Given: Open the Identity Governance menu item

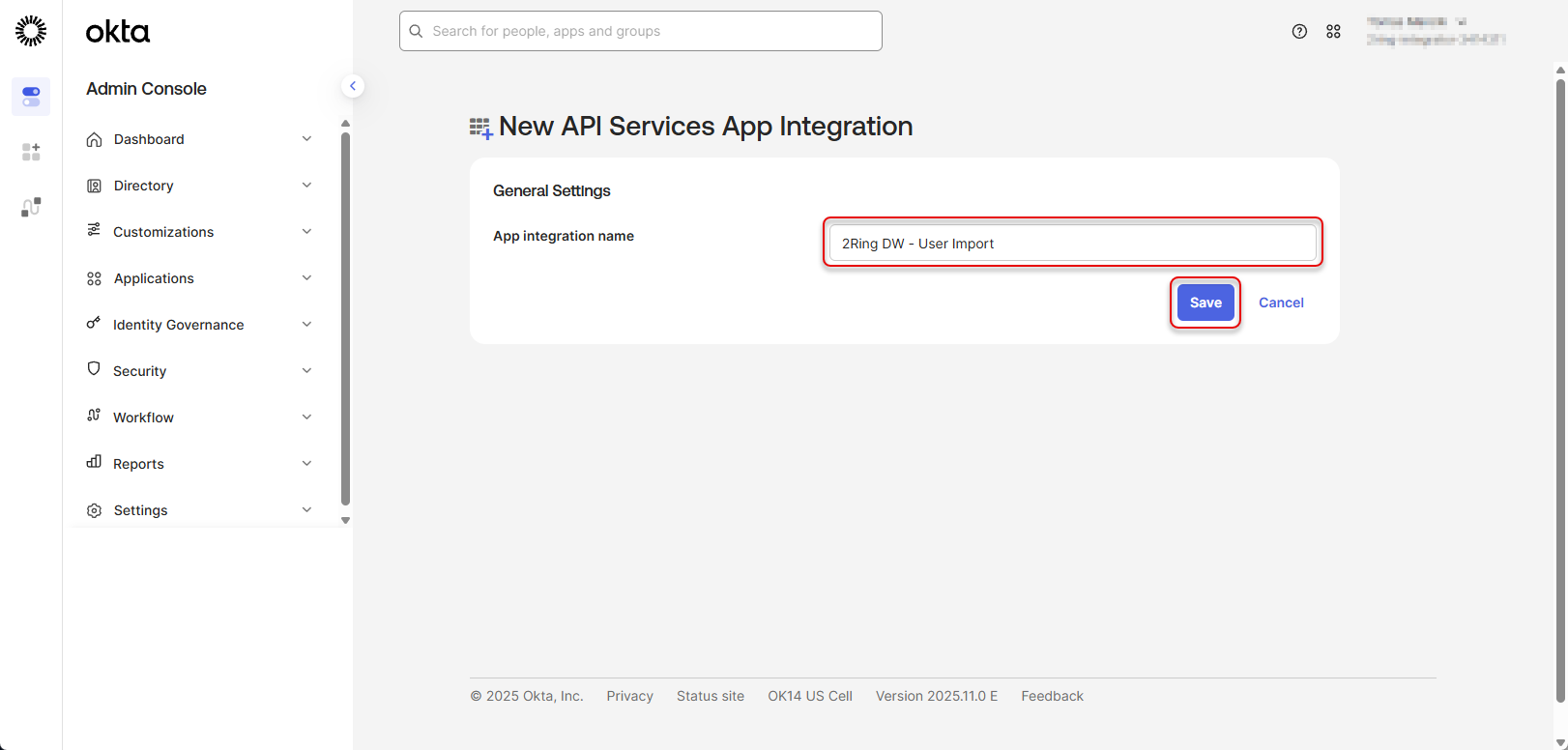Looking at the screenshot, I should [x=178, y=325].
